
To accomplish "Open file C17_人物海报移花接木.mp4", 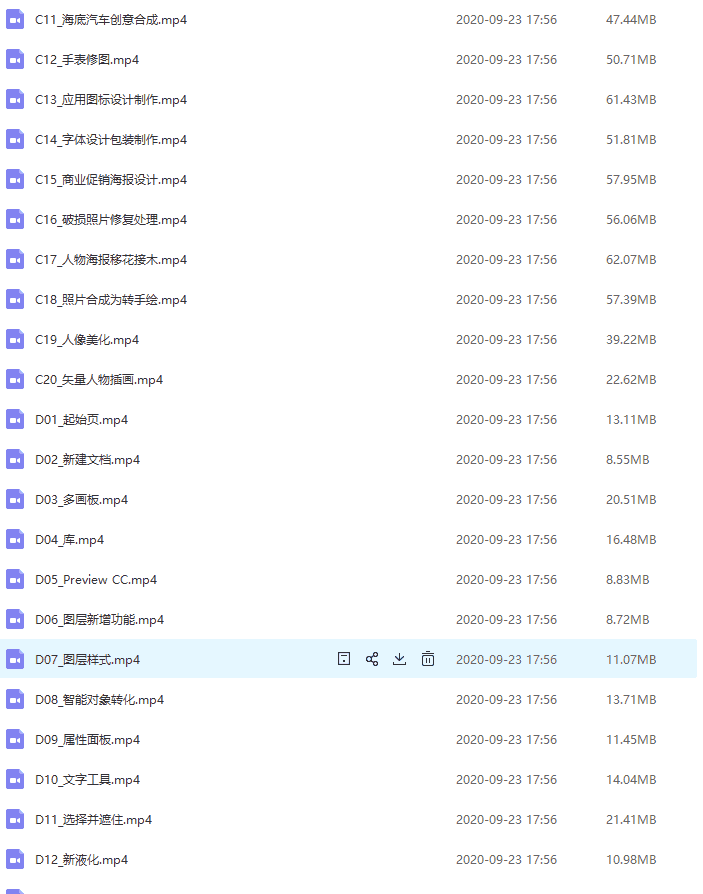I will [111, 259].
